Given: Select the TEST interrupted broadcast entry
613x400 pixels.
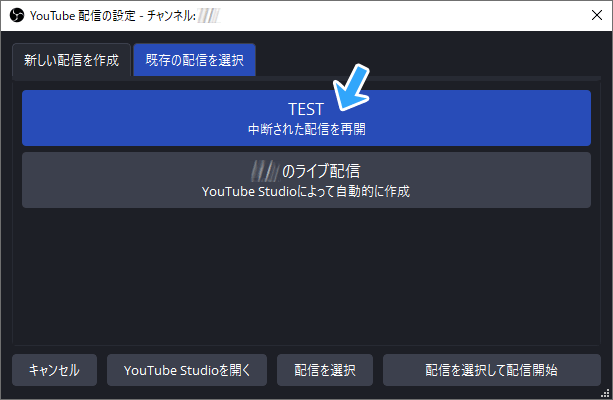Looking at the screenshot, I should [306, 118].
